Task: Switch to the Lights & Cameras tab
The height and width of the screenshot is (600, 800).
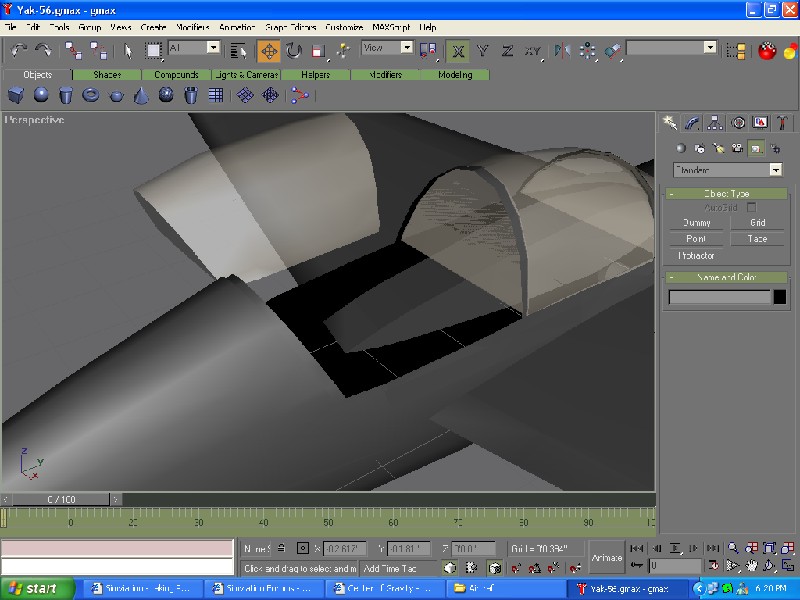Action: [x=246, y=75]
